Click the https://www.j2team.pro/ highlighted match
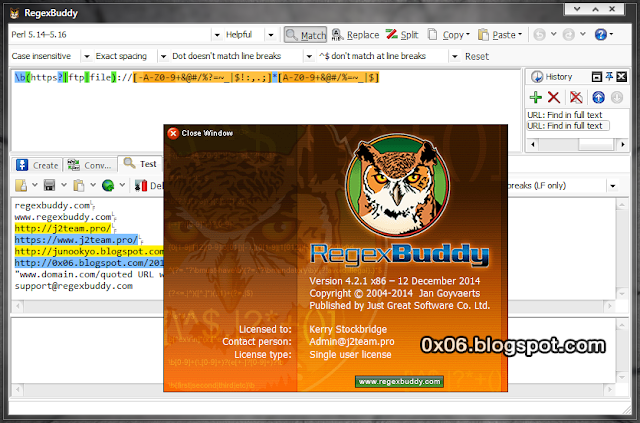 [76, 240]
